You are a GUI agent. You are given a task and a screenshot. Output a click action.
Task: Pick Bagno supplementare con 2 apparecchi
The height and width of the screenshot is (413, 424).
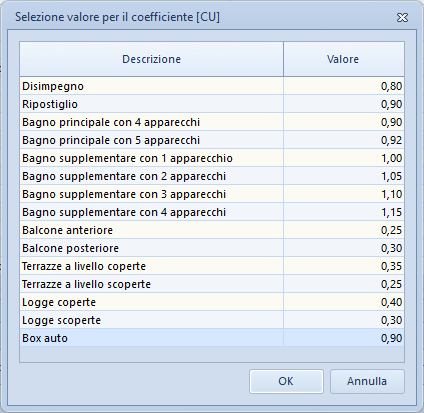coord(212,176)
